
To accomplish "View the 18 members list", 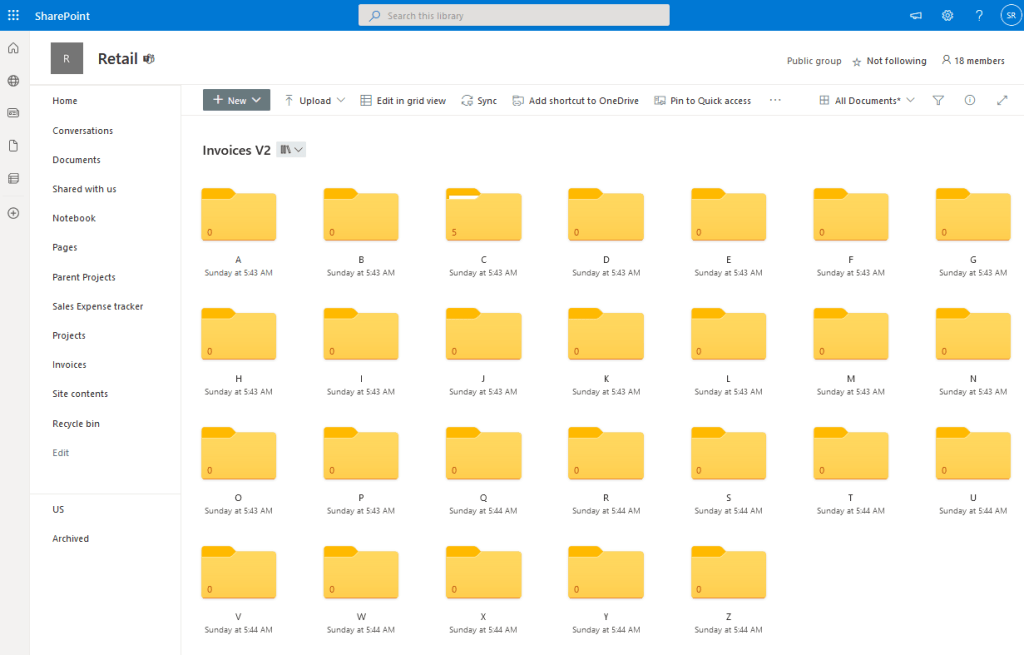I will pyautogui.click(x=972, y=60).
